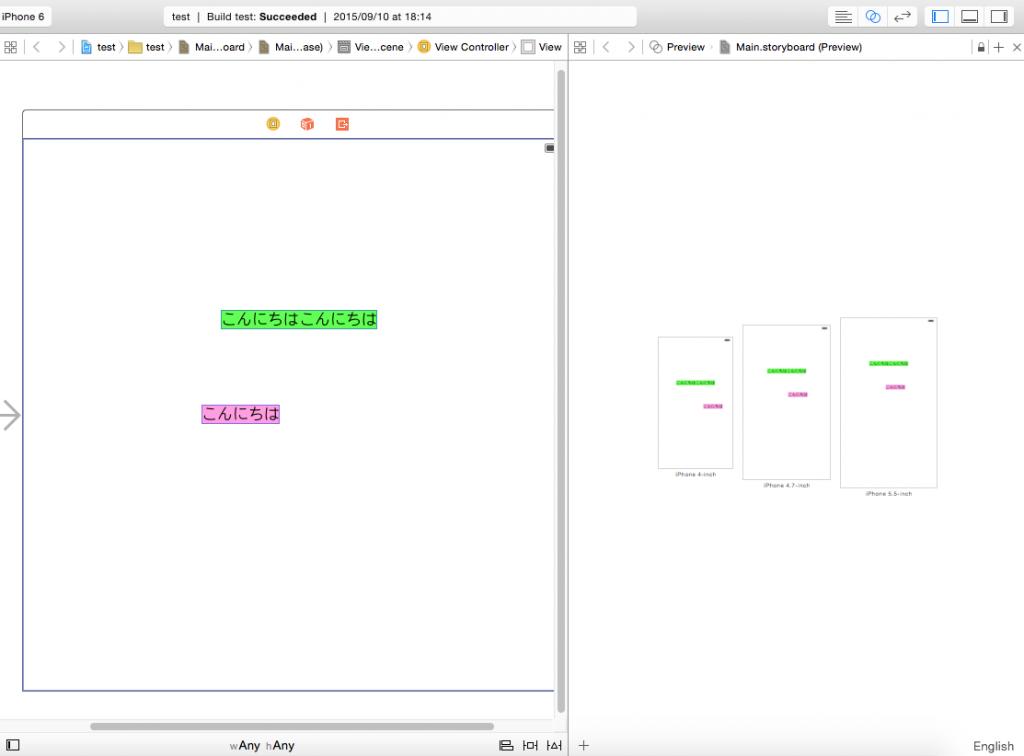Toggle the document outline button

pyautogui.click(x=12, y=745)
